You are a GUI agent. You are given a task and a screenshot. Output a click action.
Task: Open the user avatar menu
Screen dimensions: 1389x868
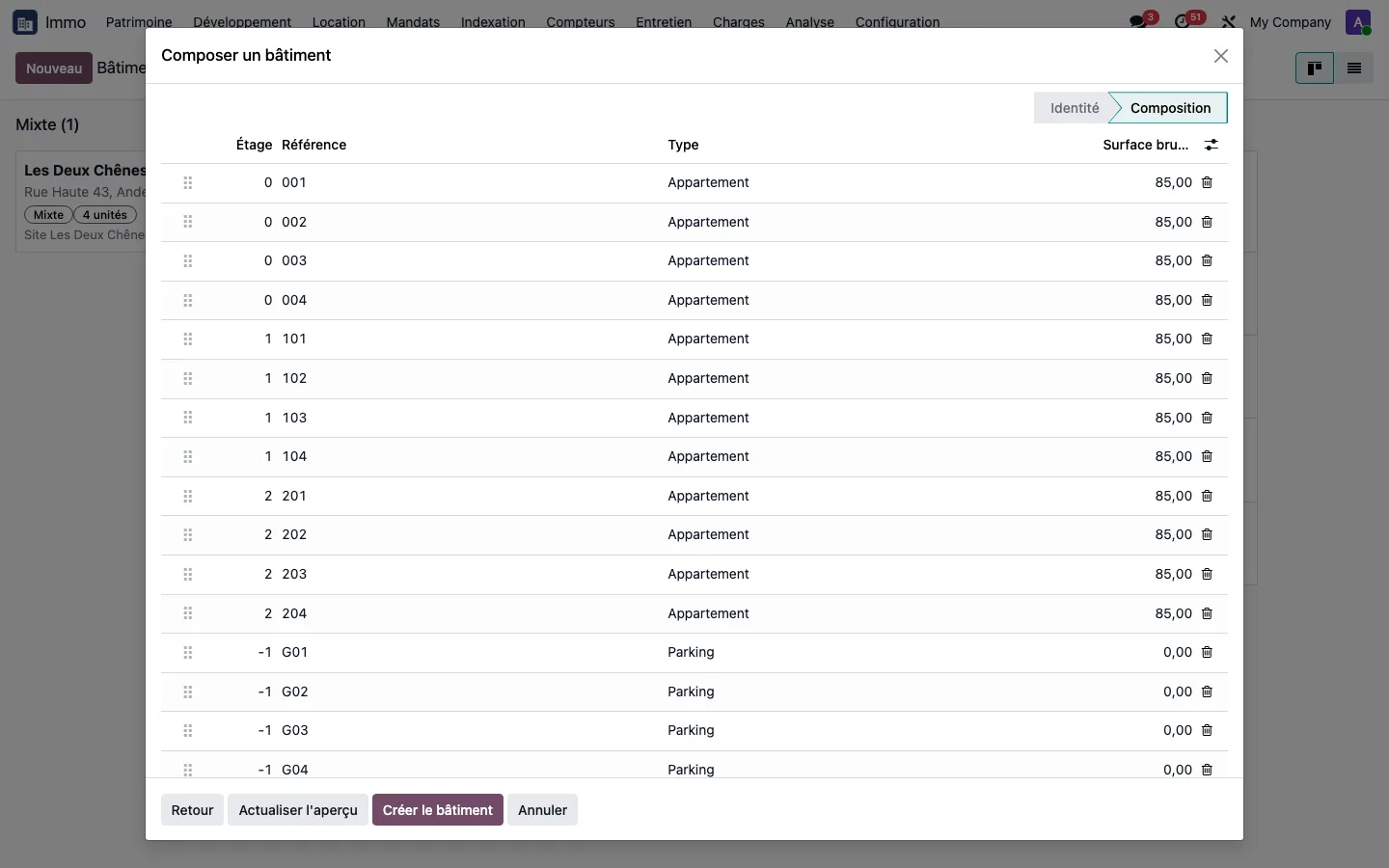coord(1358,22)
